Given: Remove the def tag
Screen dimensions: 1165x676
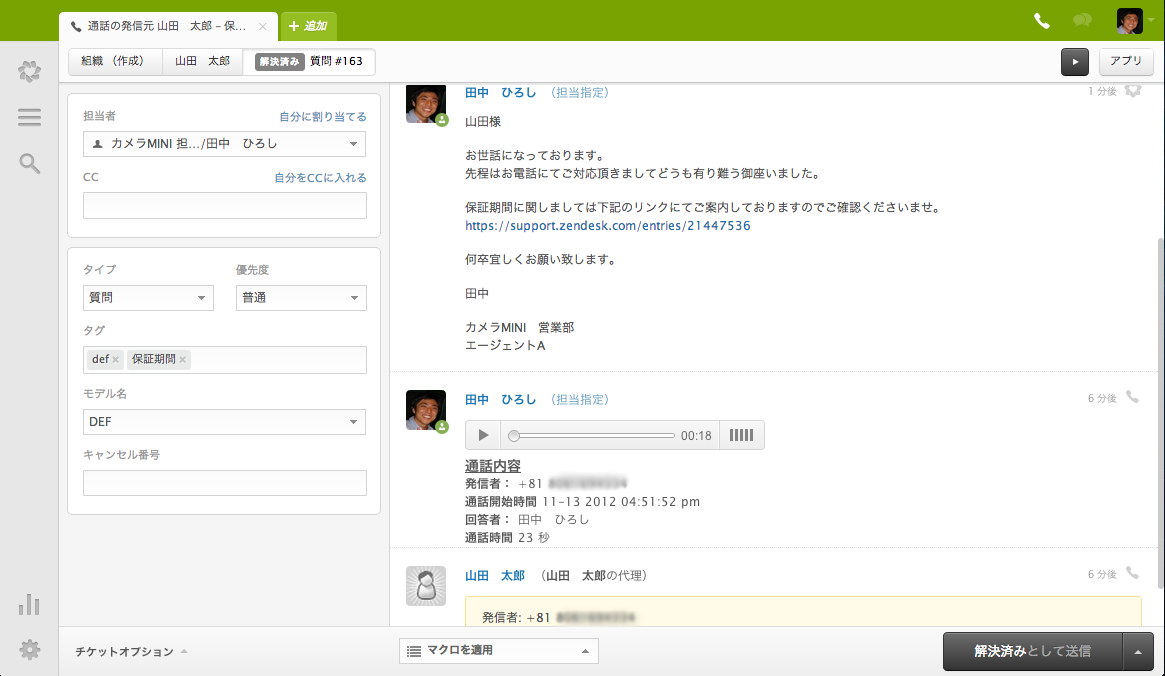Looking at the screenshot, I should point(116,360).
